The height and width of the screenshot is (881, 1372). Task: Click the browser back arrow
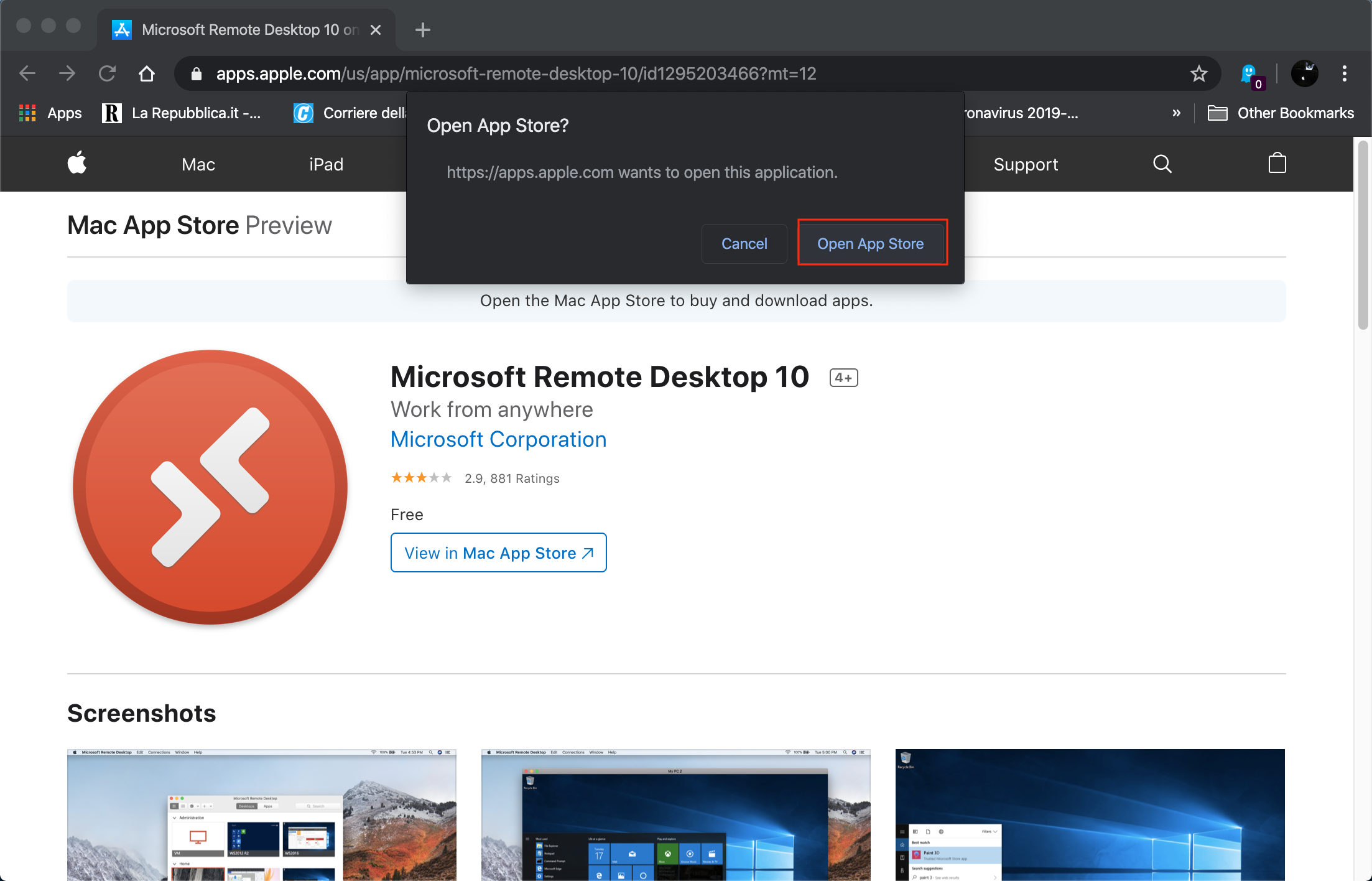pyautogui.click(x=27, y=73)
